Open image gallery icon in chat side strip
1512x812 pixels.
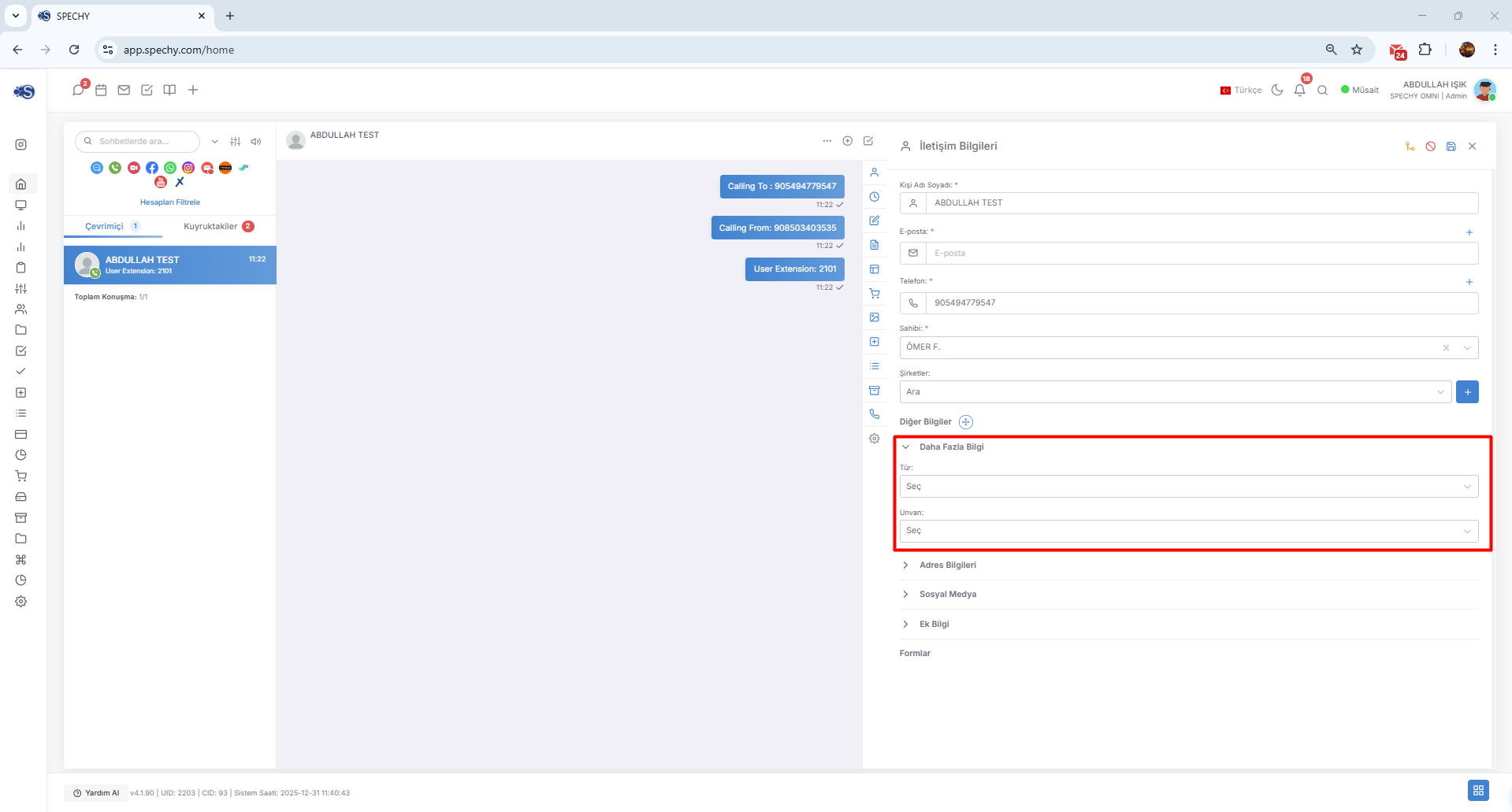875,317
